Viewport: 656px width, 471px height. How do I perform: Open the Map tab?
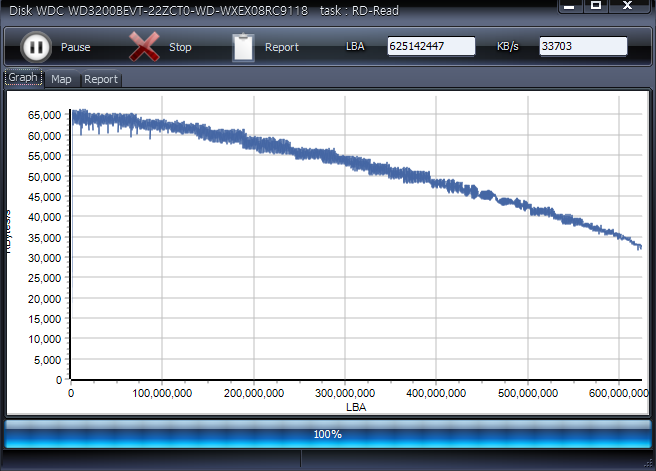[x=62, y=79]
